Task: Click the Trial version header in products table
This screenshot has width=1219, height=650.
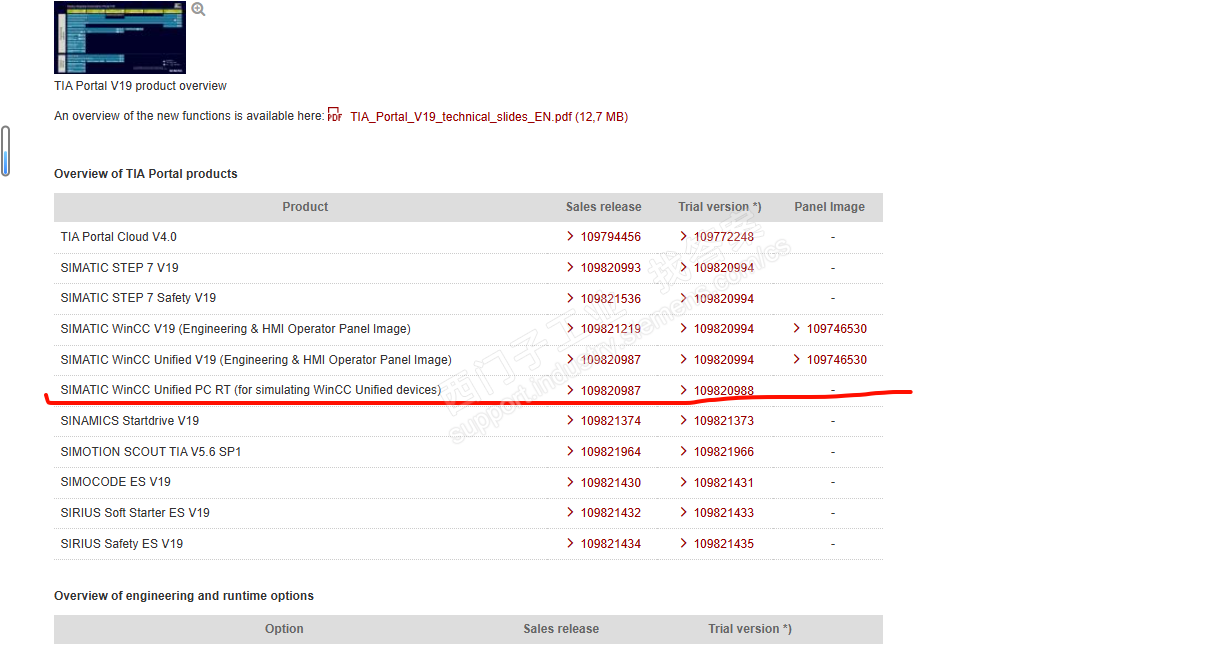Action: tap(720, 207)
